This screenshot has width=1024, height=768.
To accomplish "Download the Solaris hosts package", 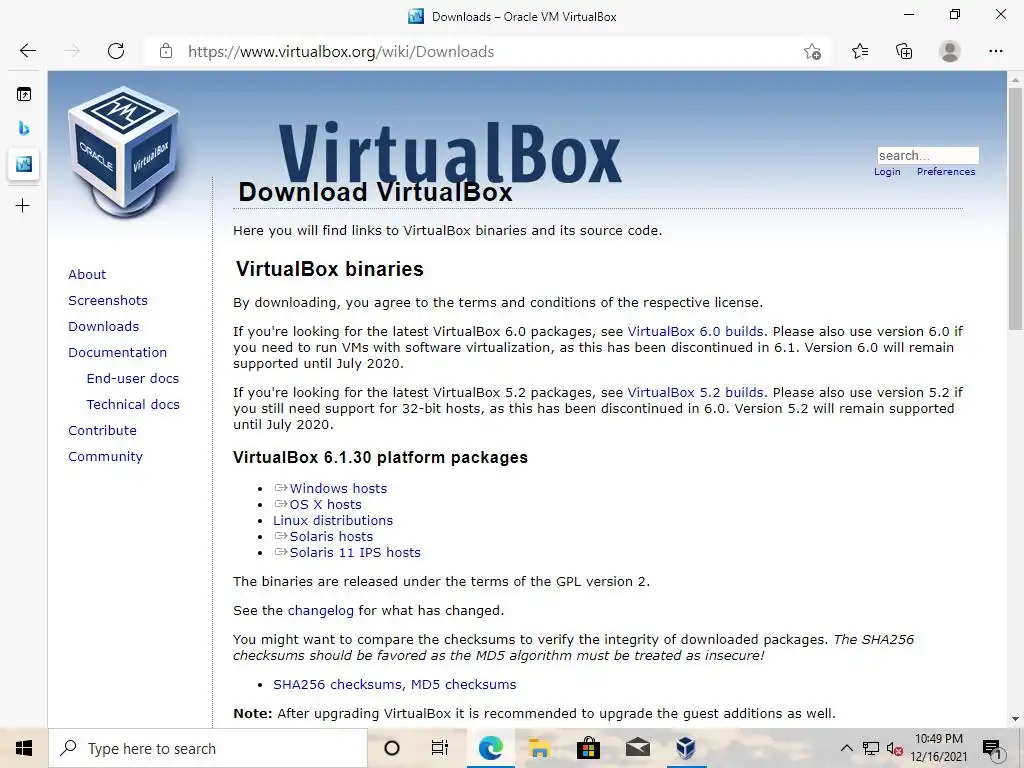I will 331,536.
